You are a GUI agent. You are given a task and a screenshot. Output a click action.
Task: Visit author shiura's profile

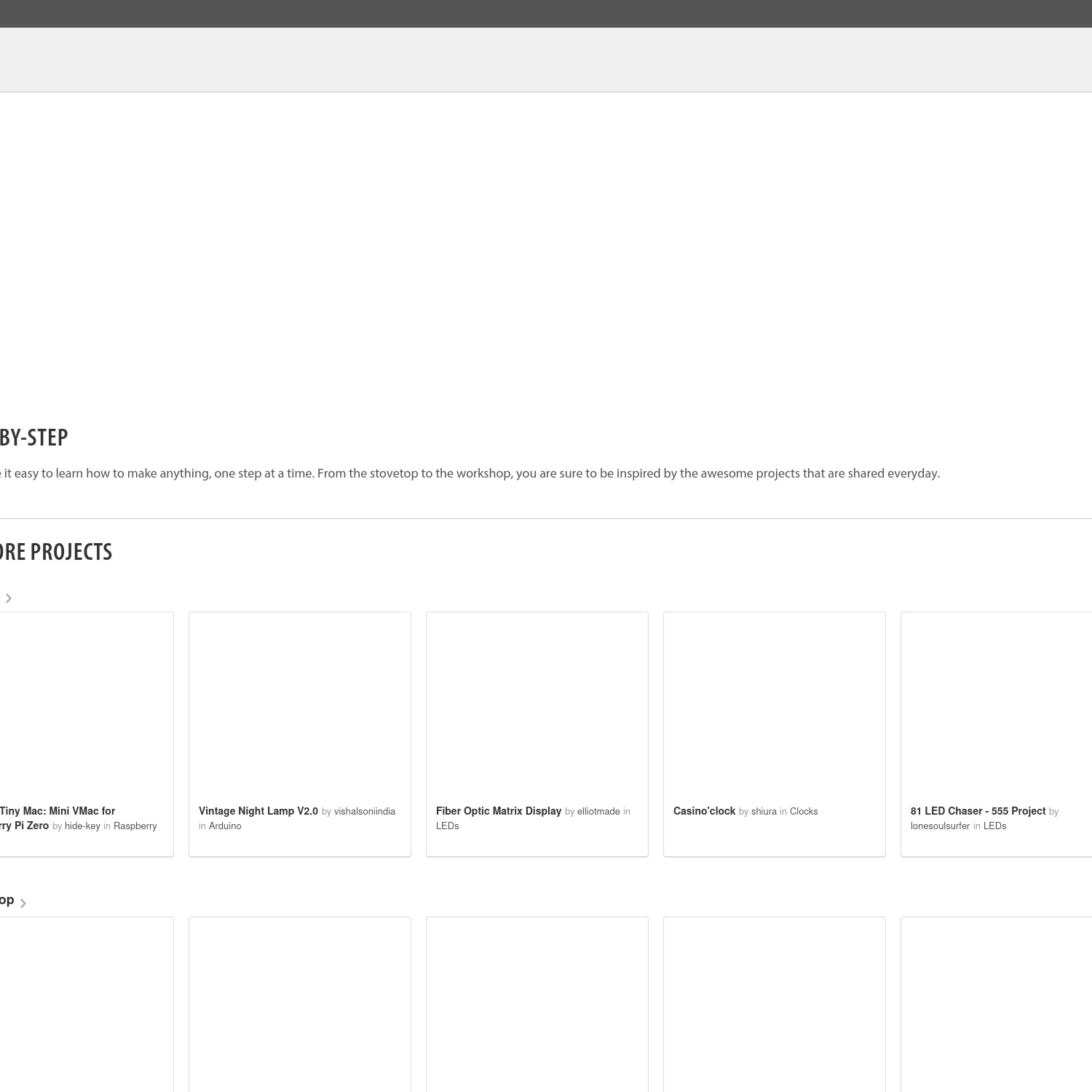click(764, 812)
